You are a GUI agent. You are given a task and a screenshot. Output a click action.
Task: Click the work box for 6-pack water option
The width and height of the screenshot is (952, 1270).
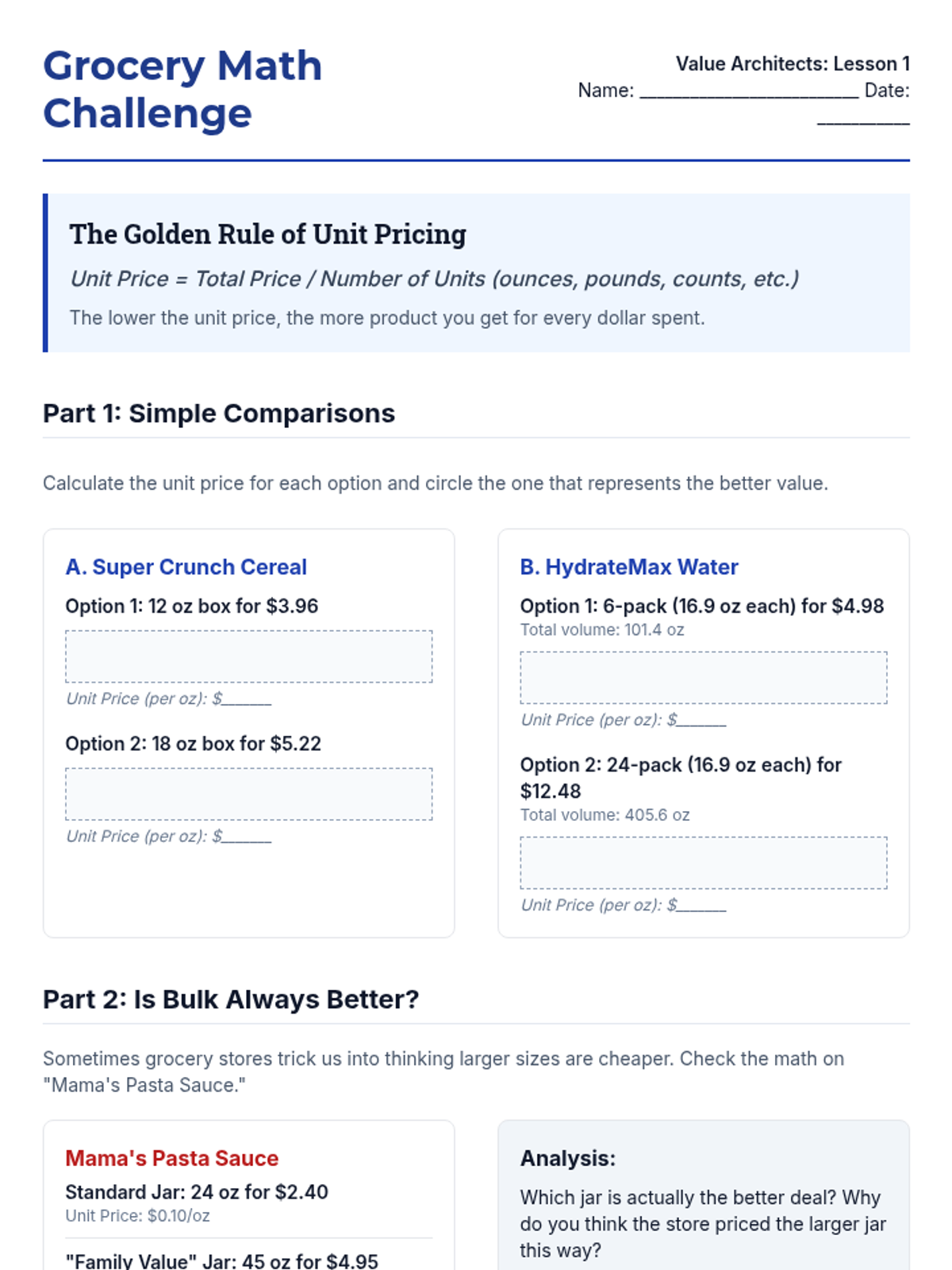pyautogui.click(x=703, y=678)
